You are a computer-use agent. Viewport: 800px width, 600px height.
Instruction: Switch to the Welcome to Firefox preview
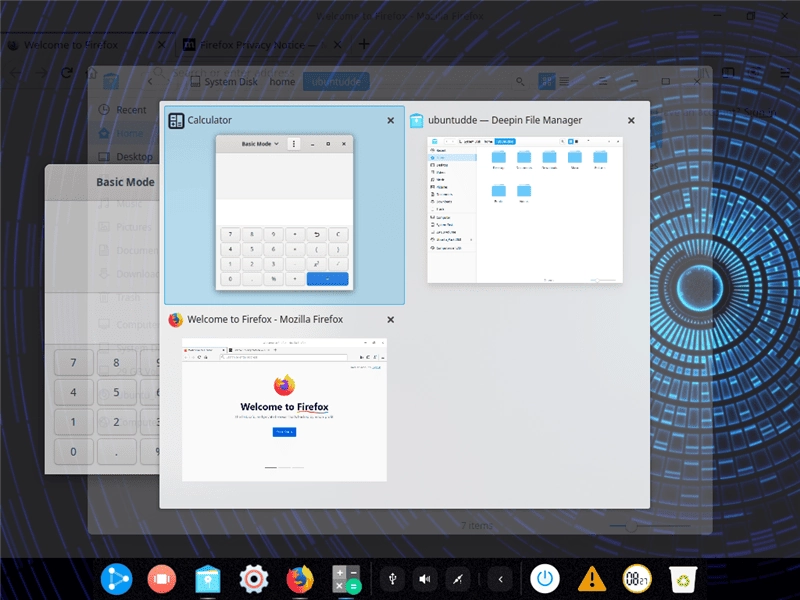tap(284, 409)
